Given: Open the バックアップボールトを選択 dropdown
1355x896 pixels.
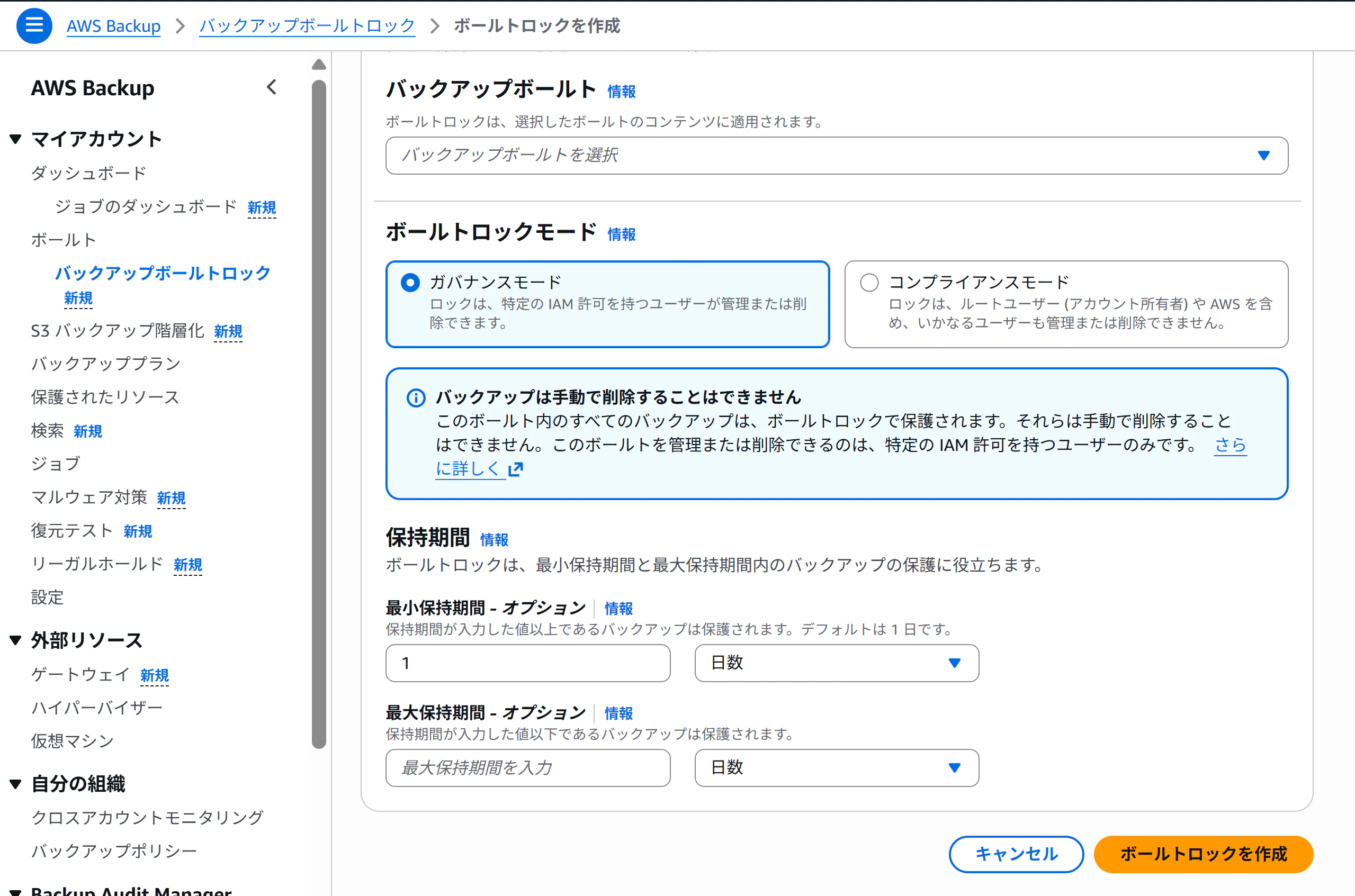Looking at the screenshot, I should pos(837,156).
